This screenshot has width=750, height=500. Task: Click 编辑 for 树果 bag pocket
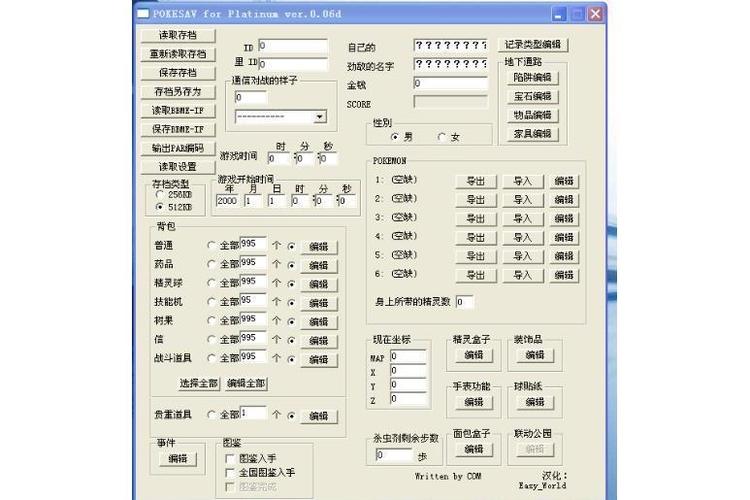pyautogui.click(x=319, y=322)
